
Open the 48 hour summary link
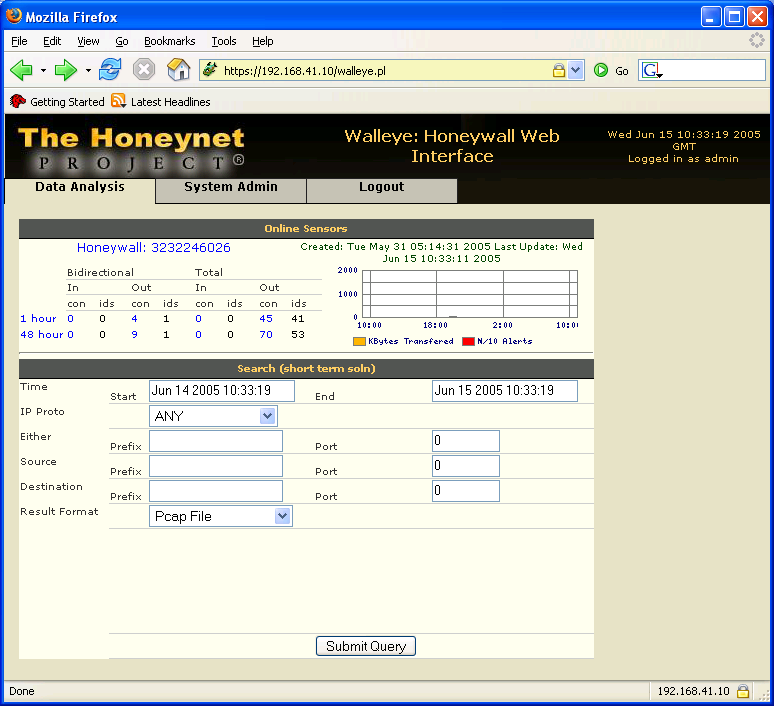[x=41, y=334]
